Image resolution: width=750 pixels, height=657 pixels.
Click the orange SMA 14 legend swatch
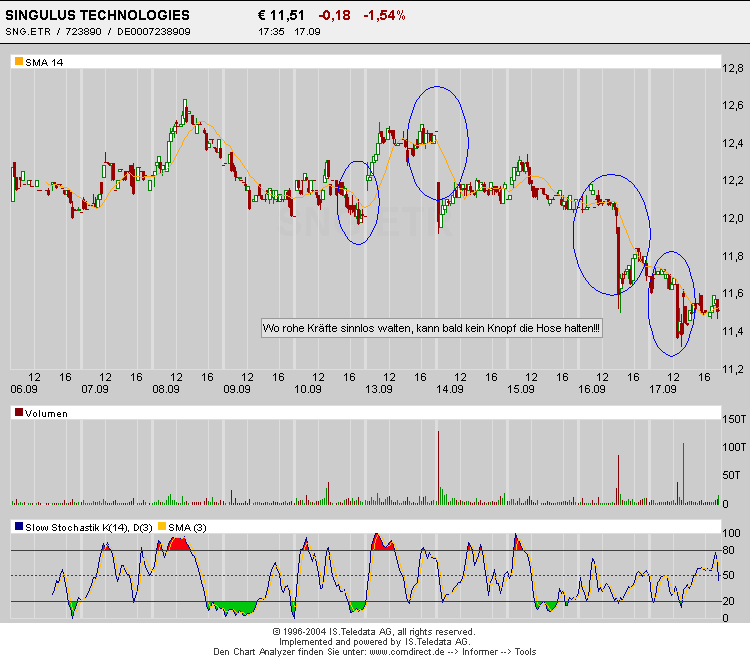[19, 61]
